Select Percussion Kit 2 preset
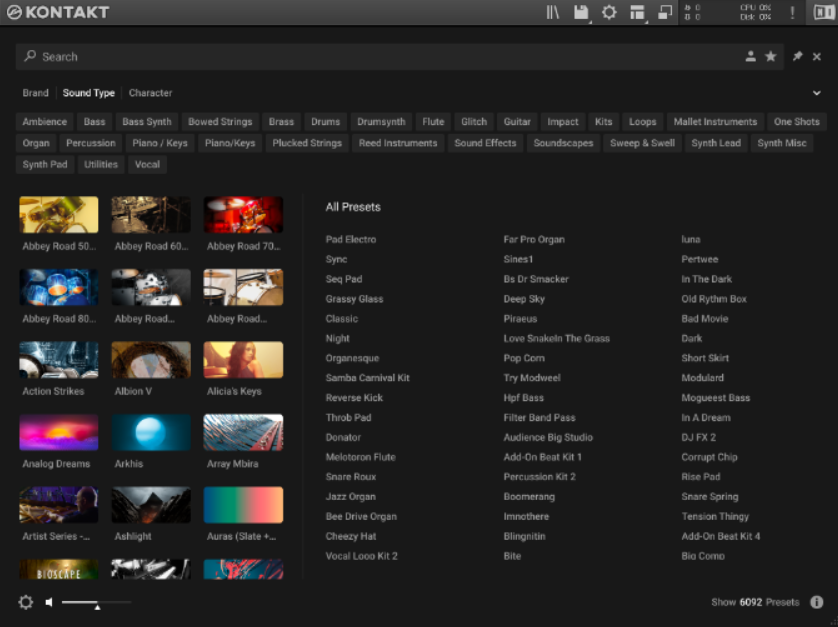The width and height of the screenshot is (838, 627). [x=539, y=477]
